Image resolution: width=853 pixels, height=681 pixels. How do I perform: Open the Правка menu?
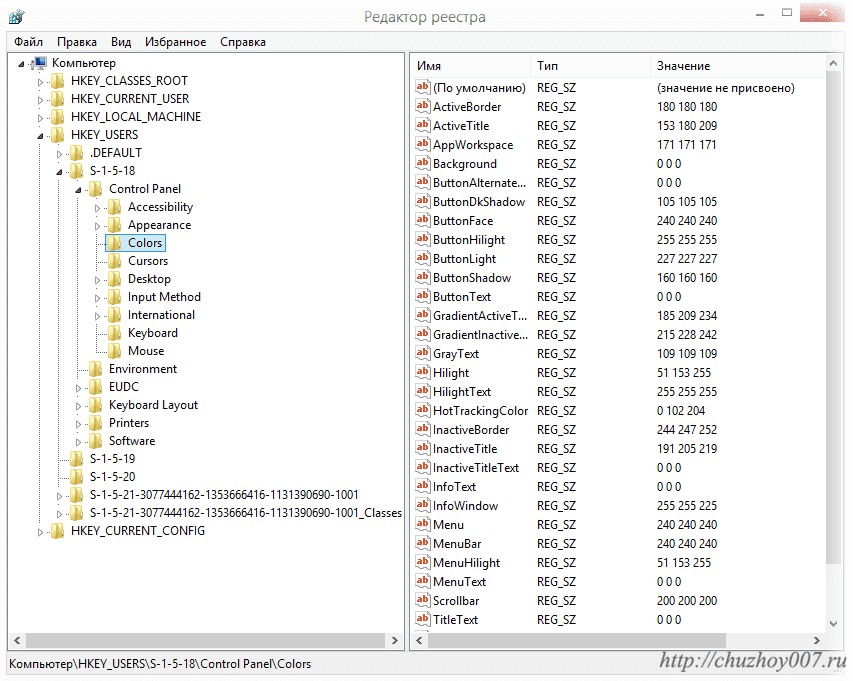point(77,42)
